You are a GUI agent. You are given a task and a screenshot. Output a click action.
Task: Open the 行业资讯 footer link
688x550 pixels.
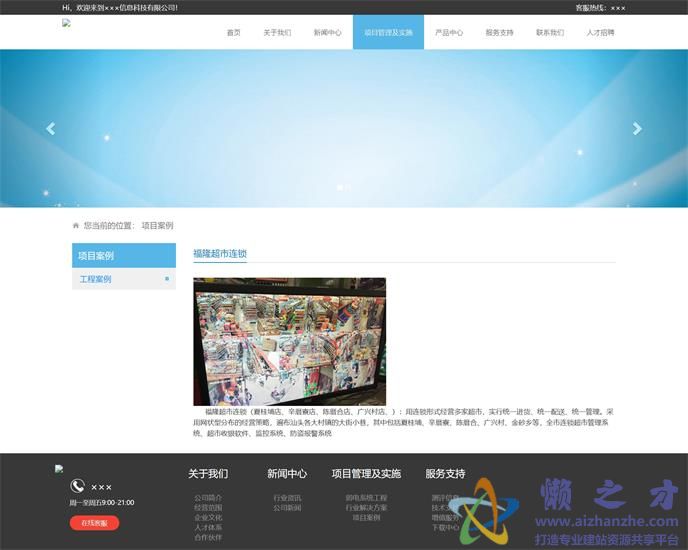[287, 498]
